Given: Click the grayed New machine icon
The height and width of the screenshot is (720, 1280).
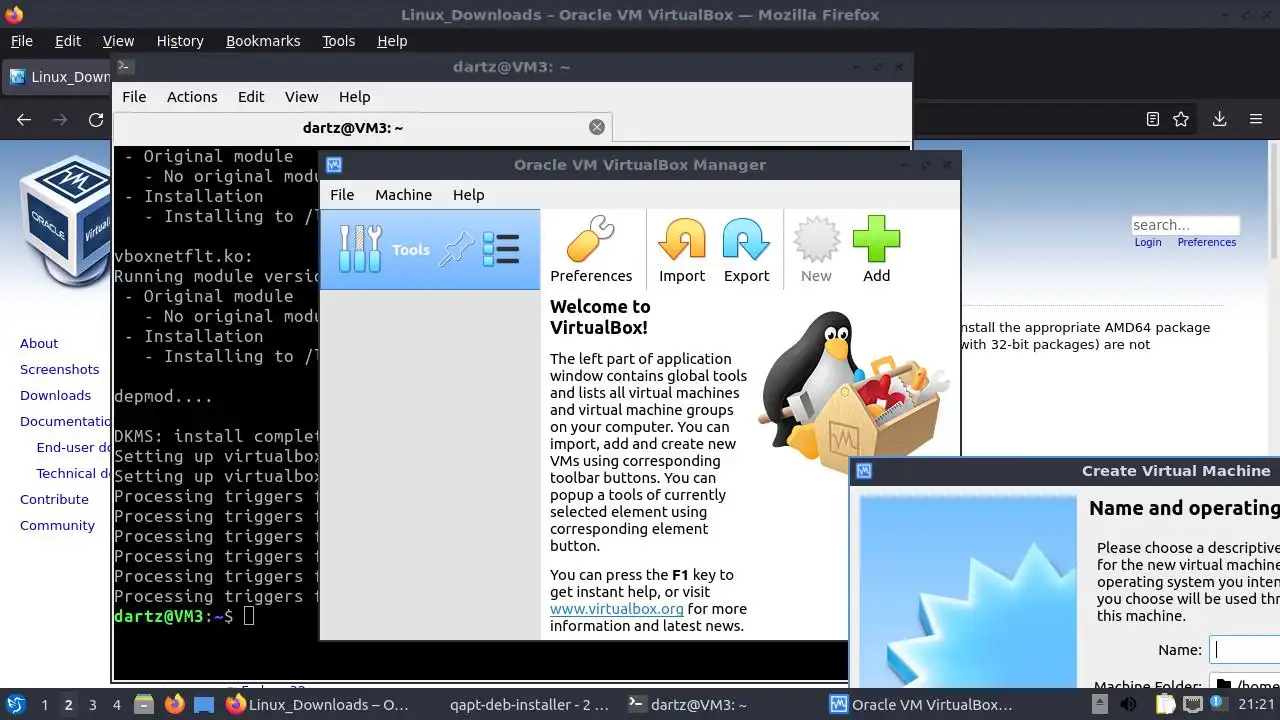Looking at the screenshot, I should click(x=816, y=250).
